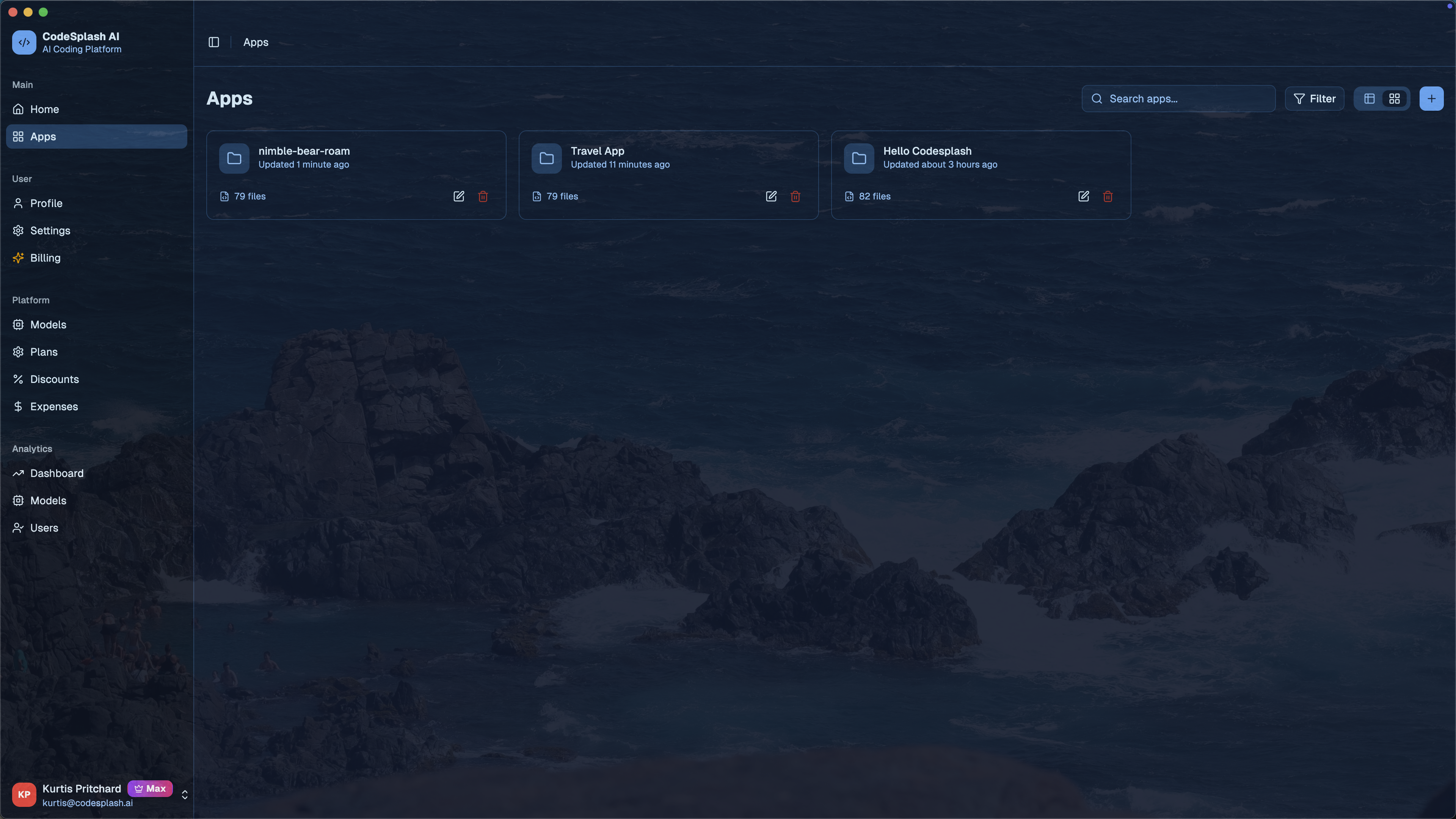Toggle the sidebar collapse button next to Apps
The width and height of the screenshot is (1456, 819).
(213, 42)
